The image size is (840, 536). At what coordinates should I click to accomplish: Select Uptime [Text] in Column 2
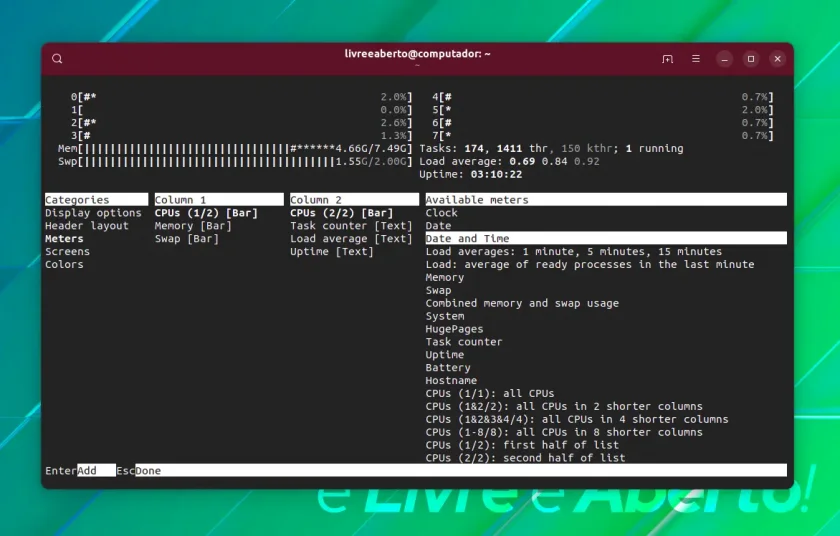pyautogui.click(x=332, y=251)
